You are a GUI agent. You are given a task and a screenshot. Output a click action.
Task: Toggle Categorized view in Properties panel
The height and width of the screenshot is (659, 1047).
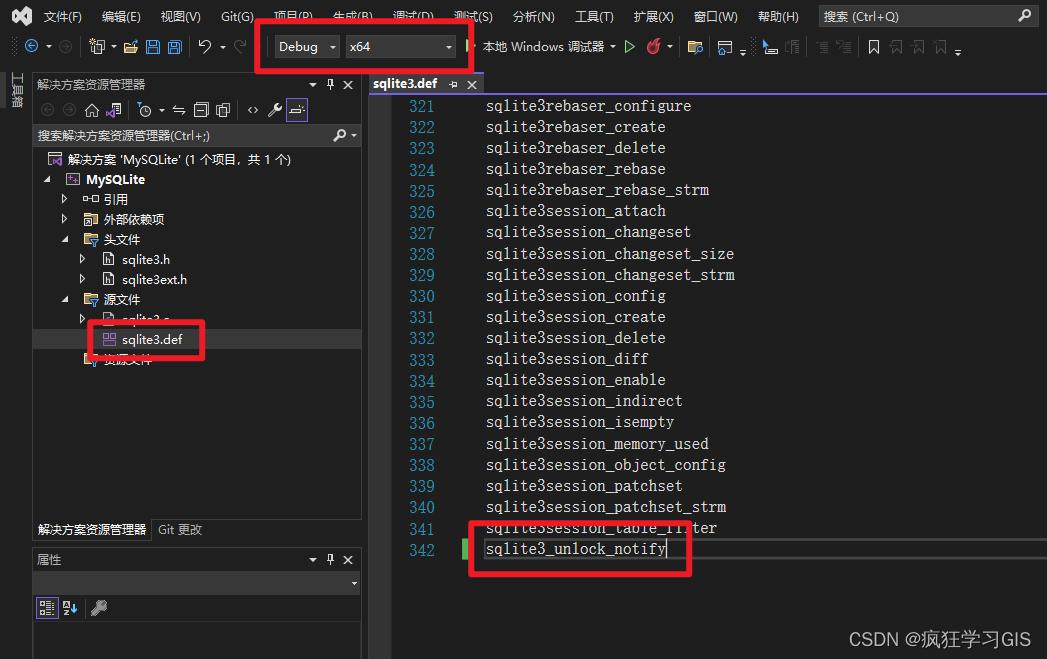47,608
